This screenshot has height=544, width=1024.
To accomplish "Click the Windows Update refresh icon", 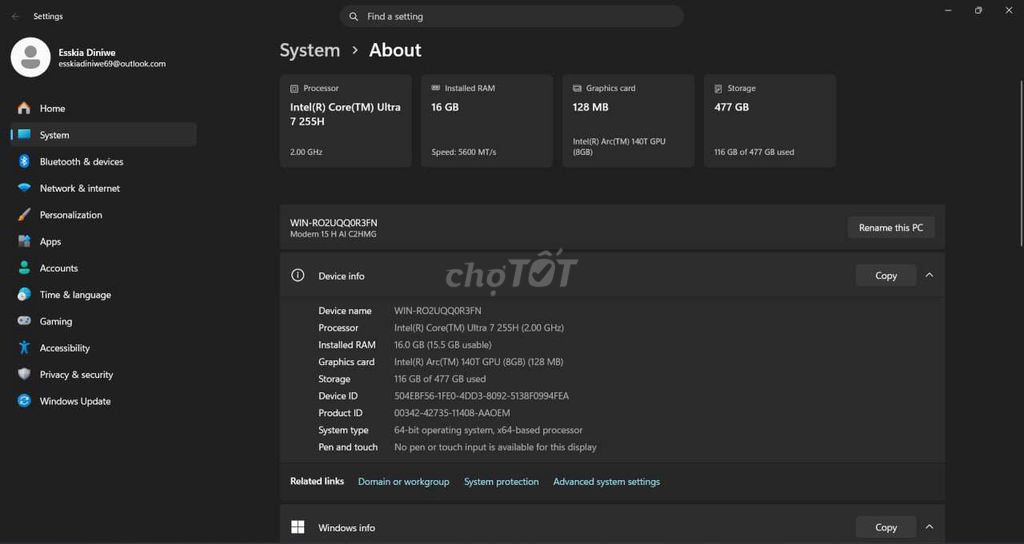I will [x=24, y=401].
